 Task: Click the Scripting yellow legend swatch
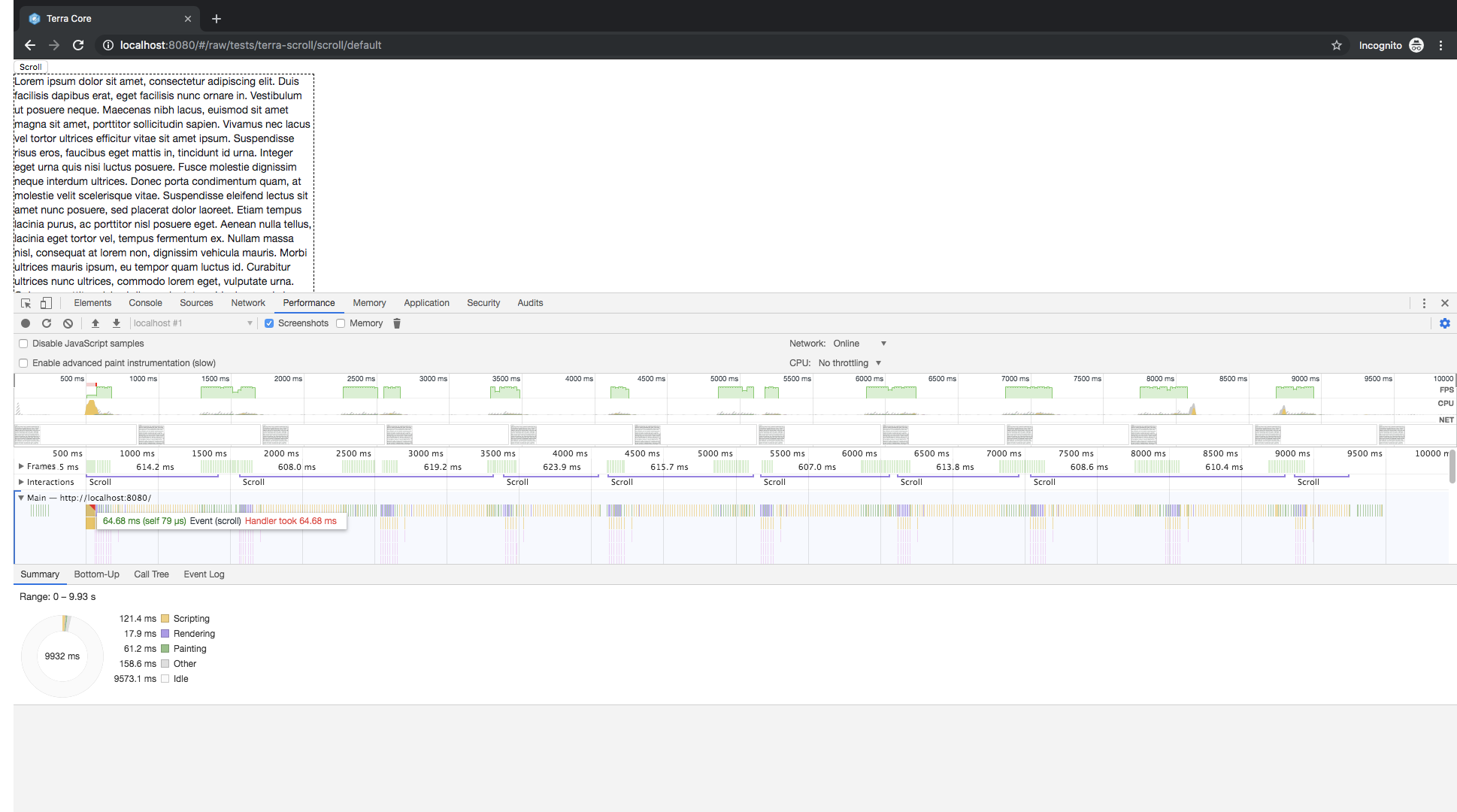(165, 619)
